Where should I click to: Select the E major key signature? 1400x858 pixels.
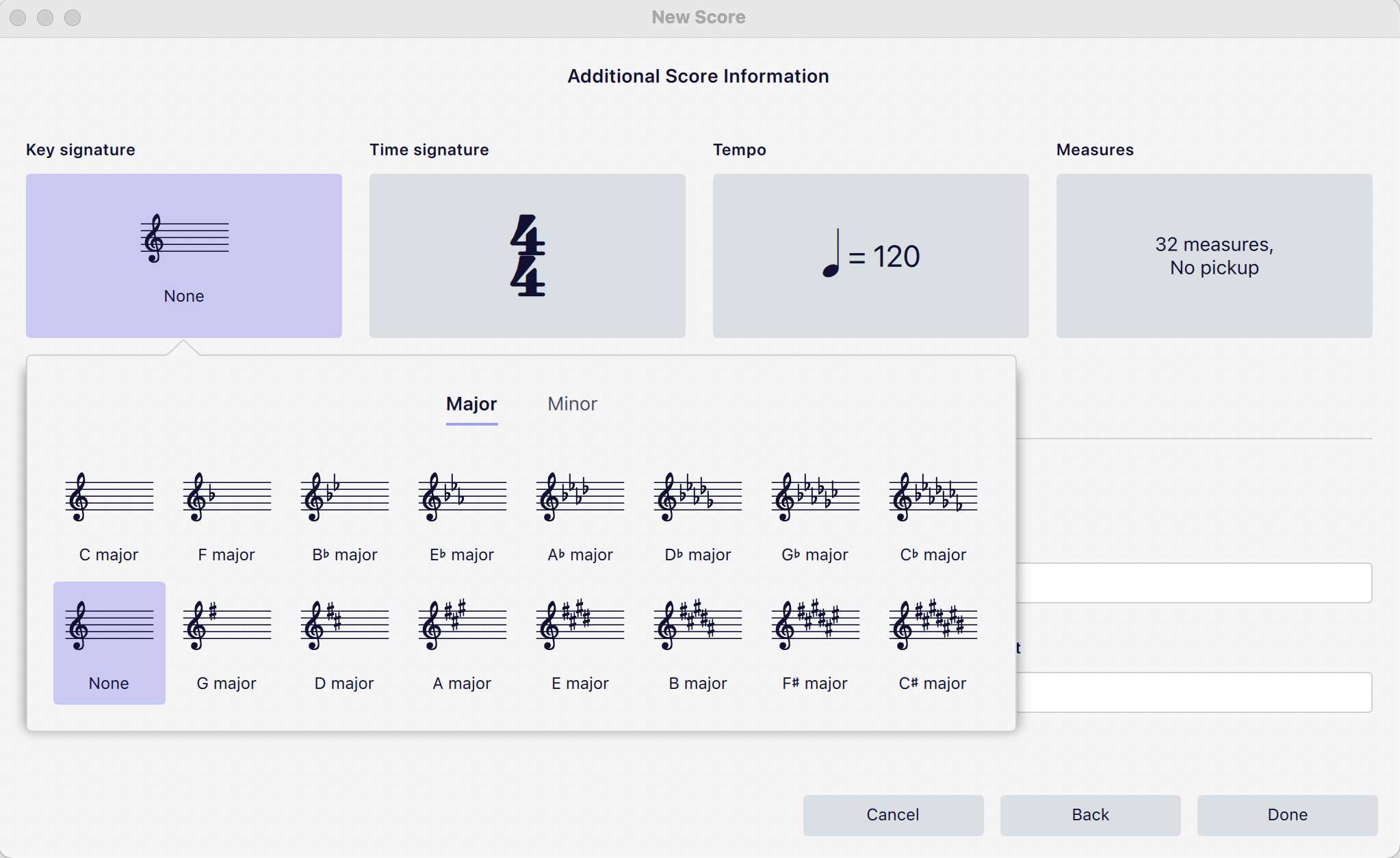point(579,643)
